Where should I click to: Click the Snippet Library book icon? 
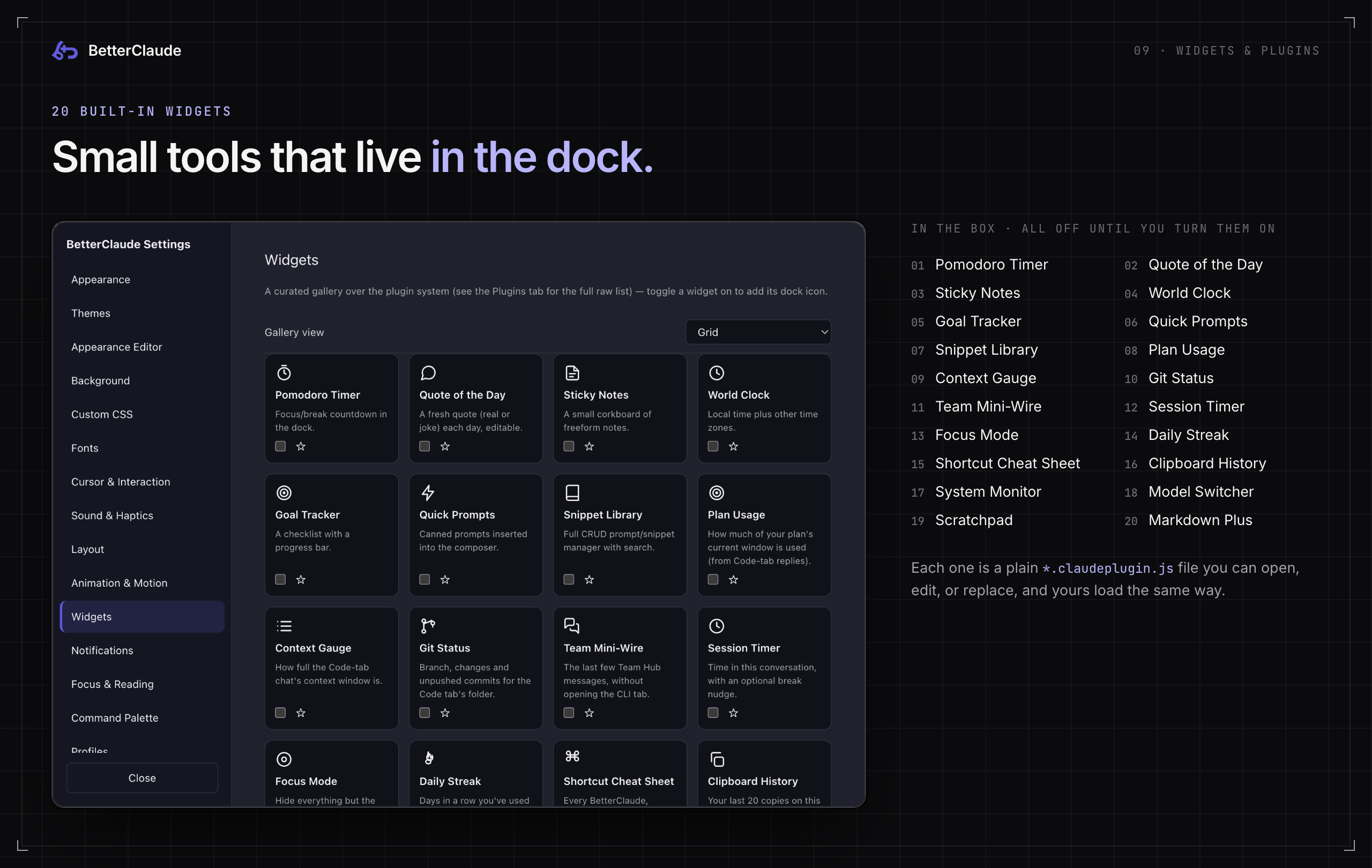572,492
